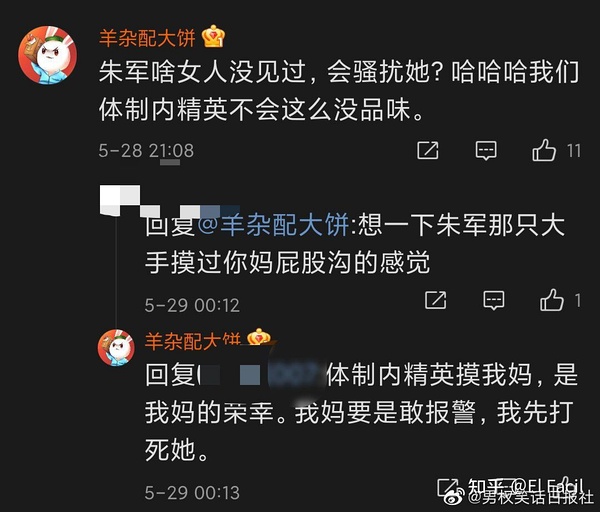This screenshot has width=600, height=512.
Task: Tap forward icon on the top comment
Action: pos(427,150)
